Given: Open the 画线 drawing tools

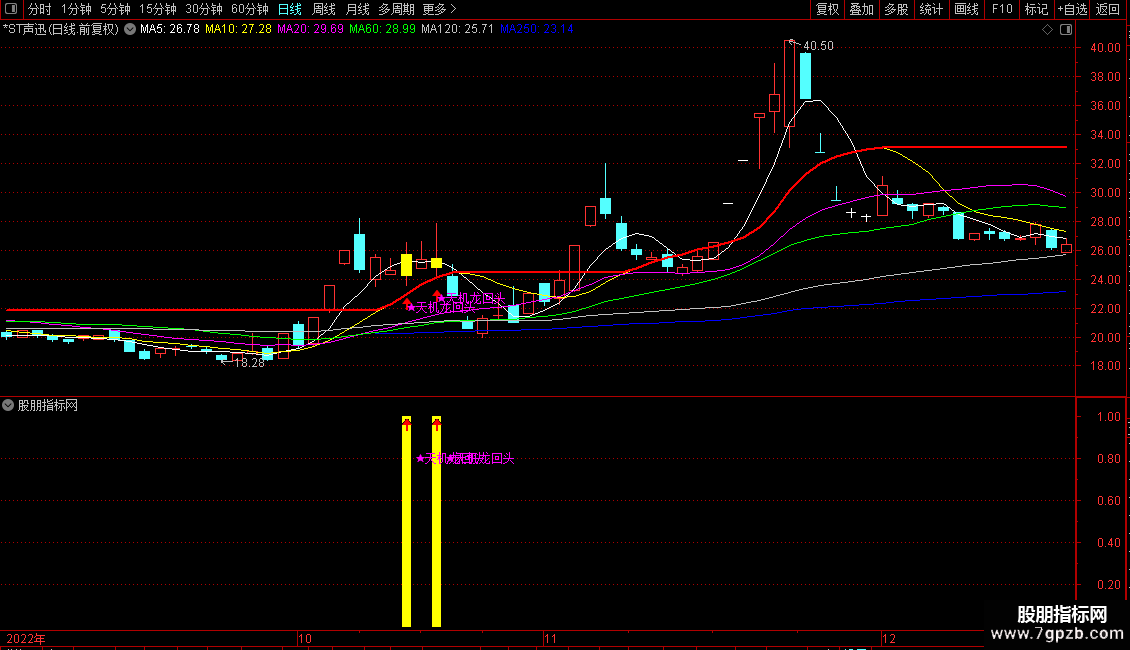Looking at the screenshot, I should pyautogui.click(x=966, y=9).
